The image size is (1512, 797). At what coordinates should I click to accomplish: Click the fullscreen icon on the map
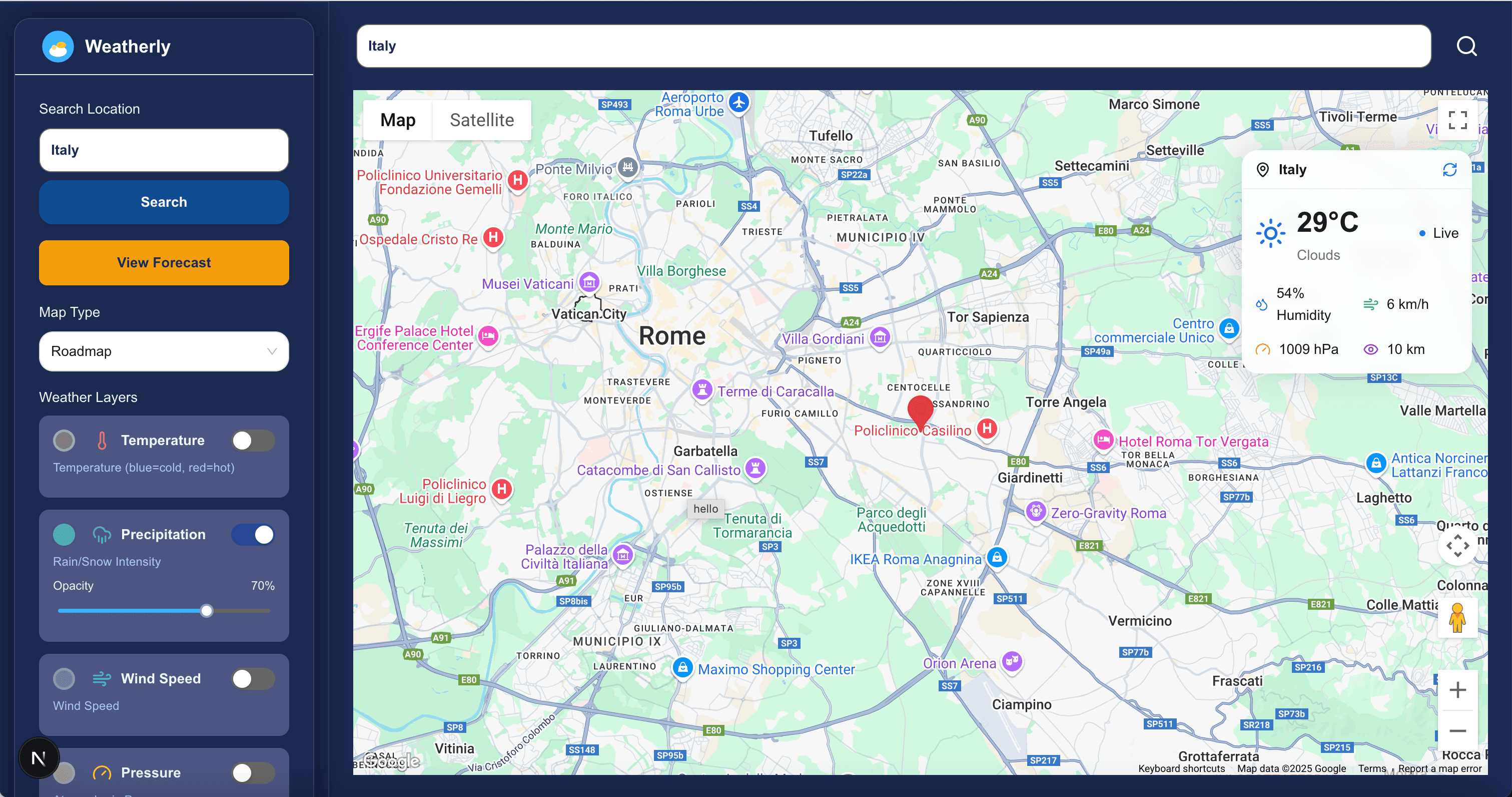[1458, 120]
